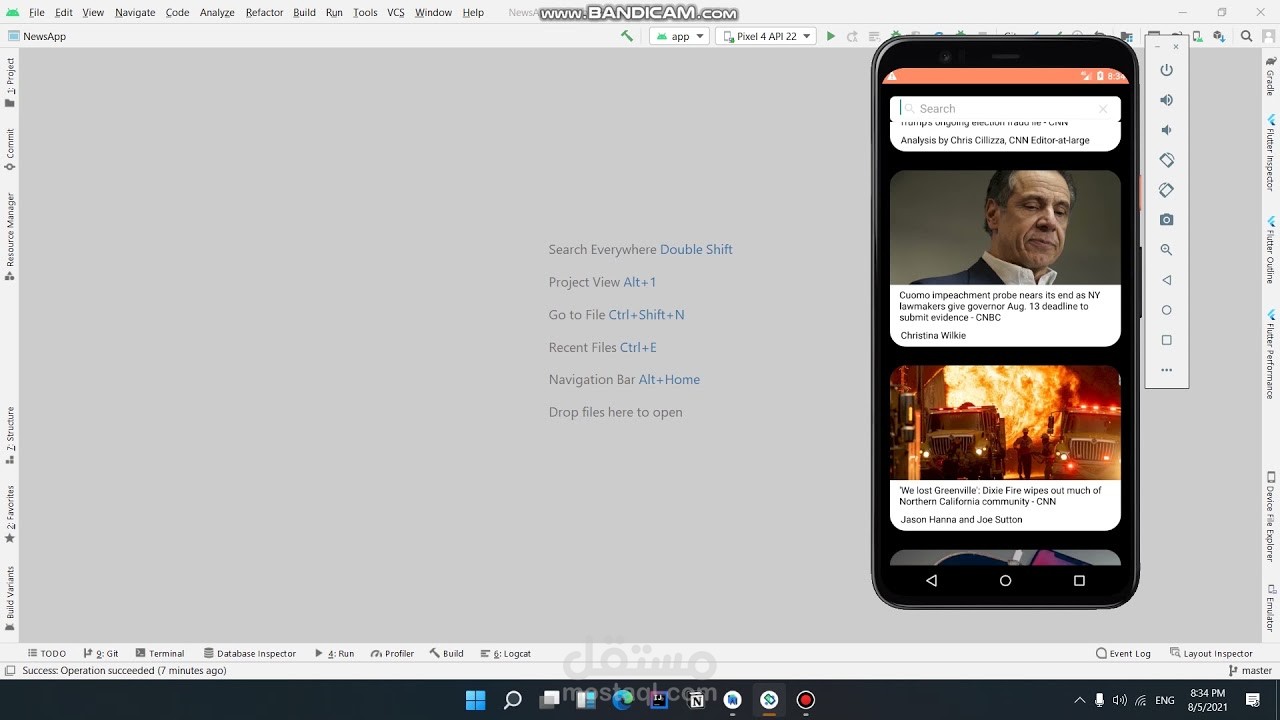Click the Search field in the news app

(1000, 108)
